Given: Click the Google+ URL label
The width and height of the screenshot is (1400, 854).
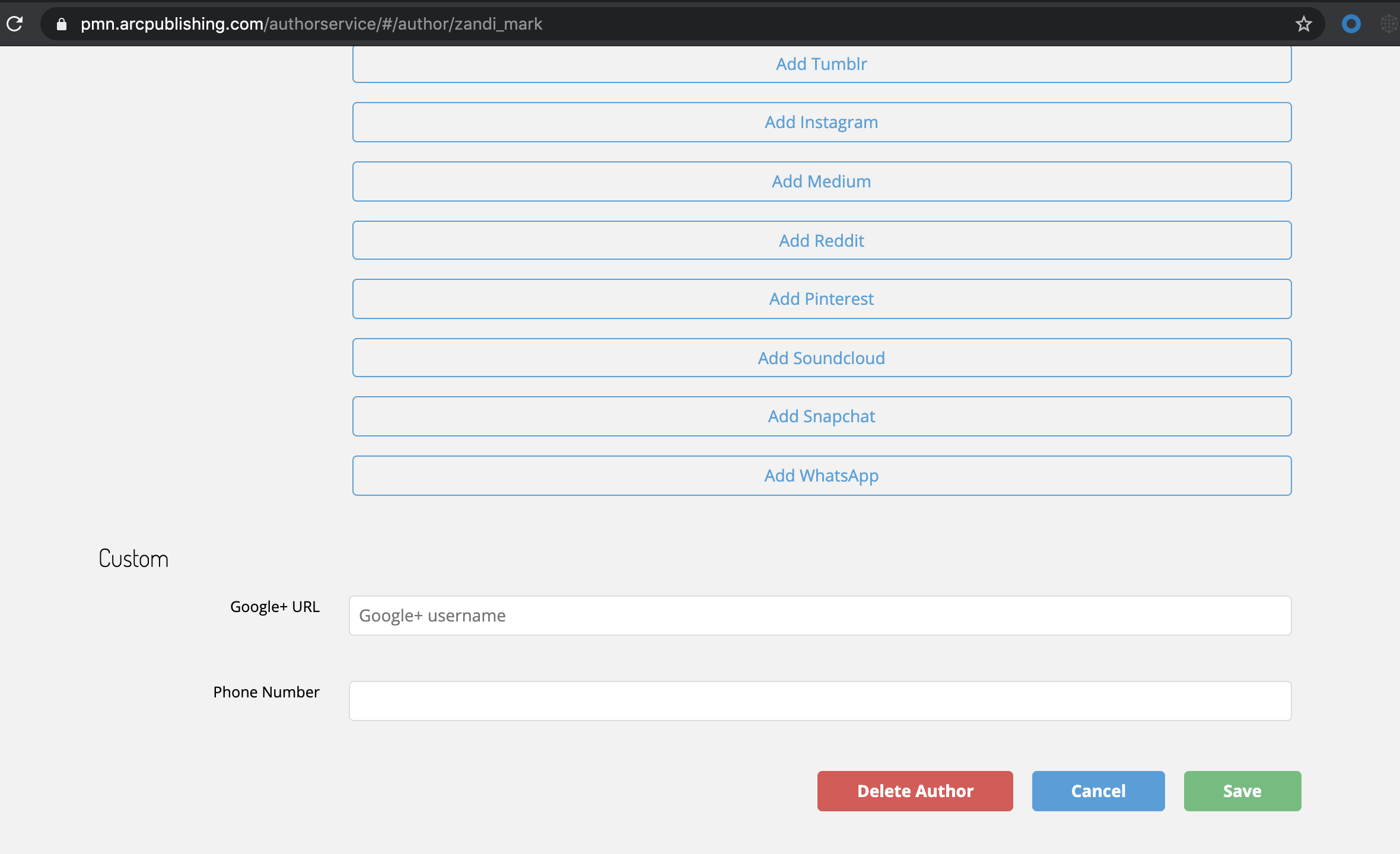Looking at the screenshot, I should click(275, 607).
